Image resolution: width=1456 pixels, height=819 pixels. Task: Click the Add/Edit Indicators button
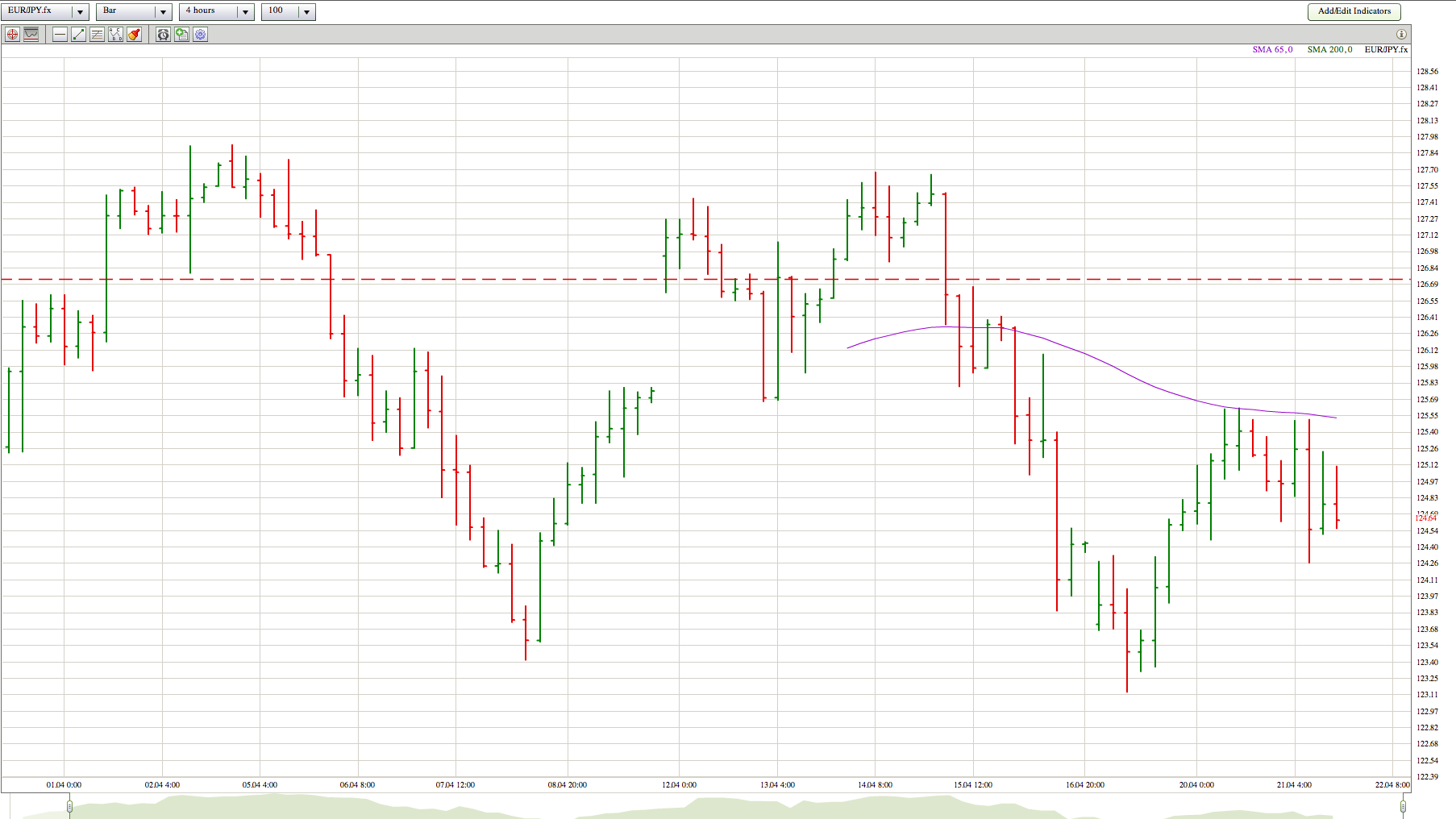coord(1354,11)
